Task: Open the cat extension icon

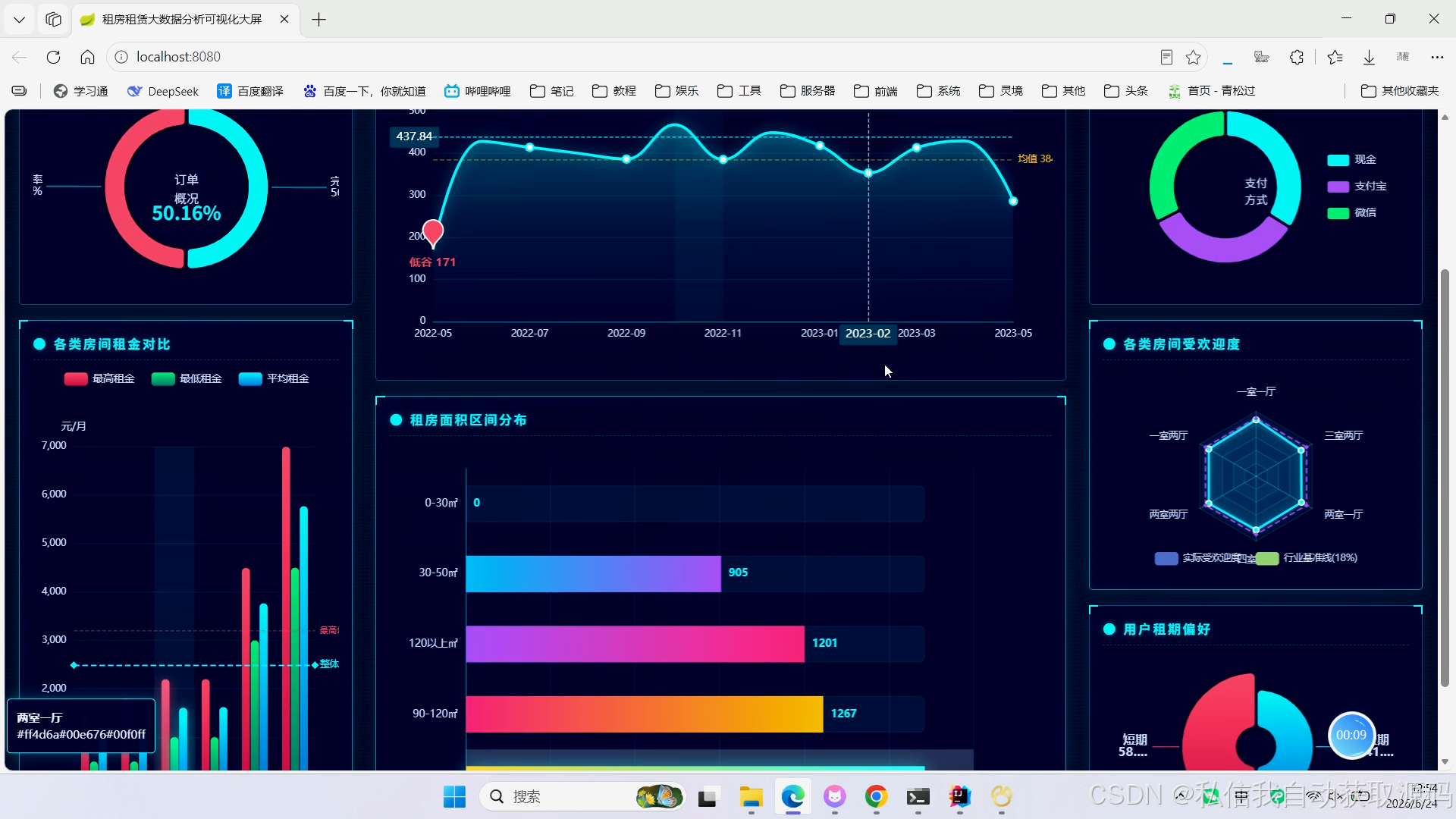Action: [x=1262, y=57]
